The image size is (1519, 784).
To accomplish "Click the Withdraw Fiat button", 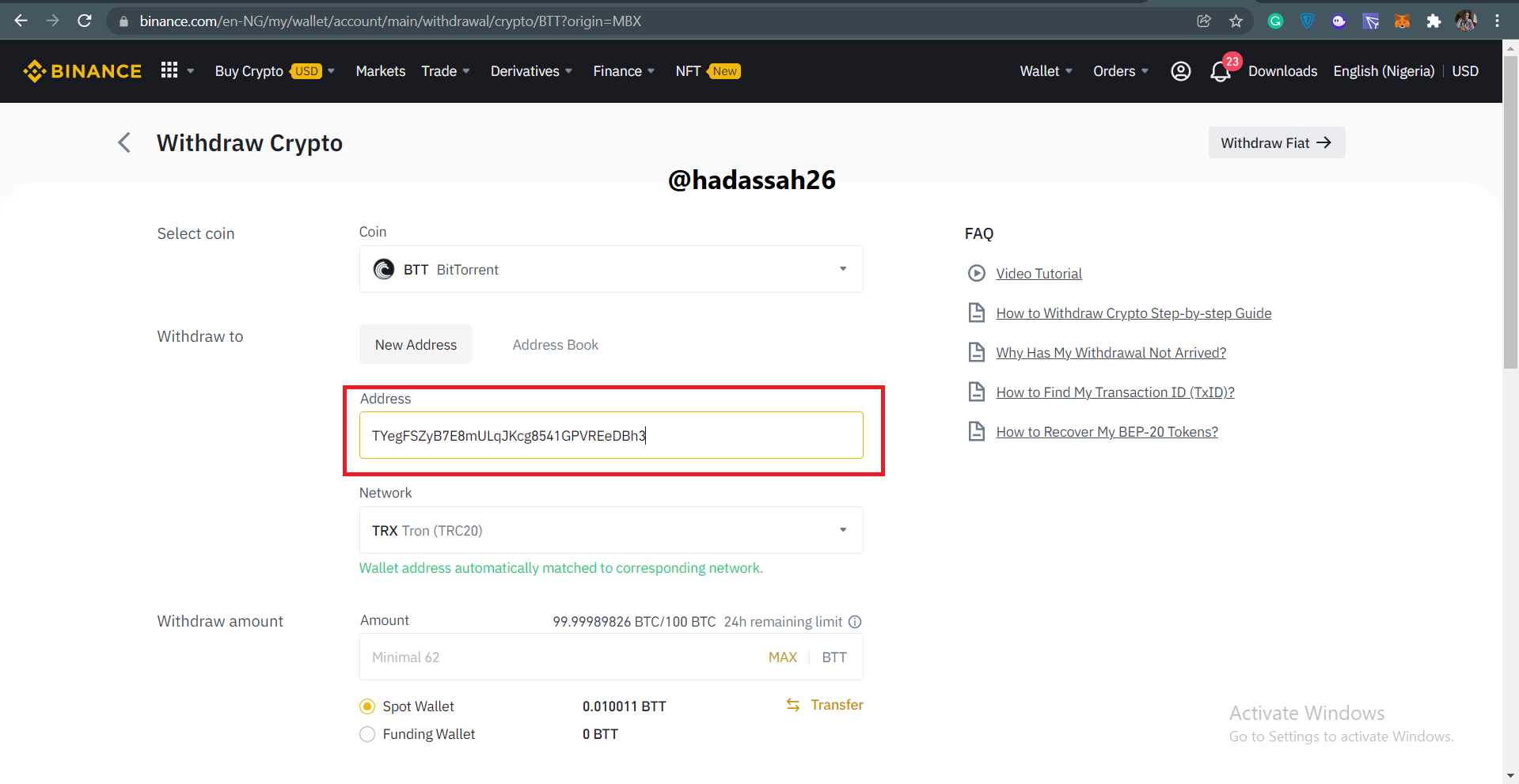I will click(1276, 142).
